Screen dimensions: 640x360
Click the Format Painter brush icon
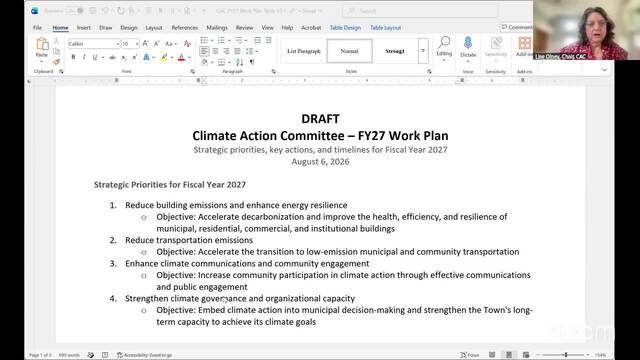pyautogui.click(x=56, y=62)
